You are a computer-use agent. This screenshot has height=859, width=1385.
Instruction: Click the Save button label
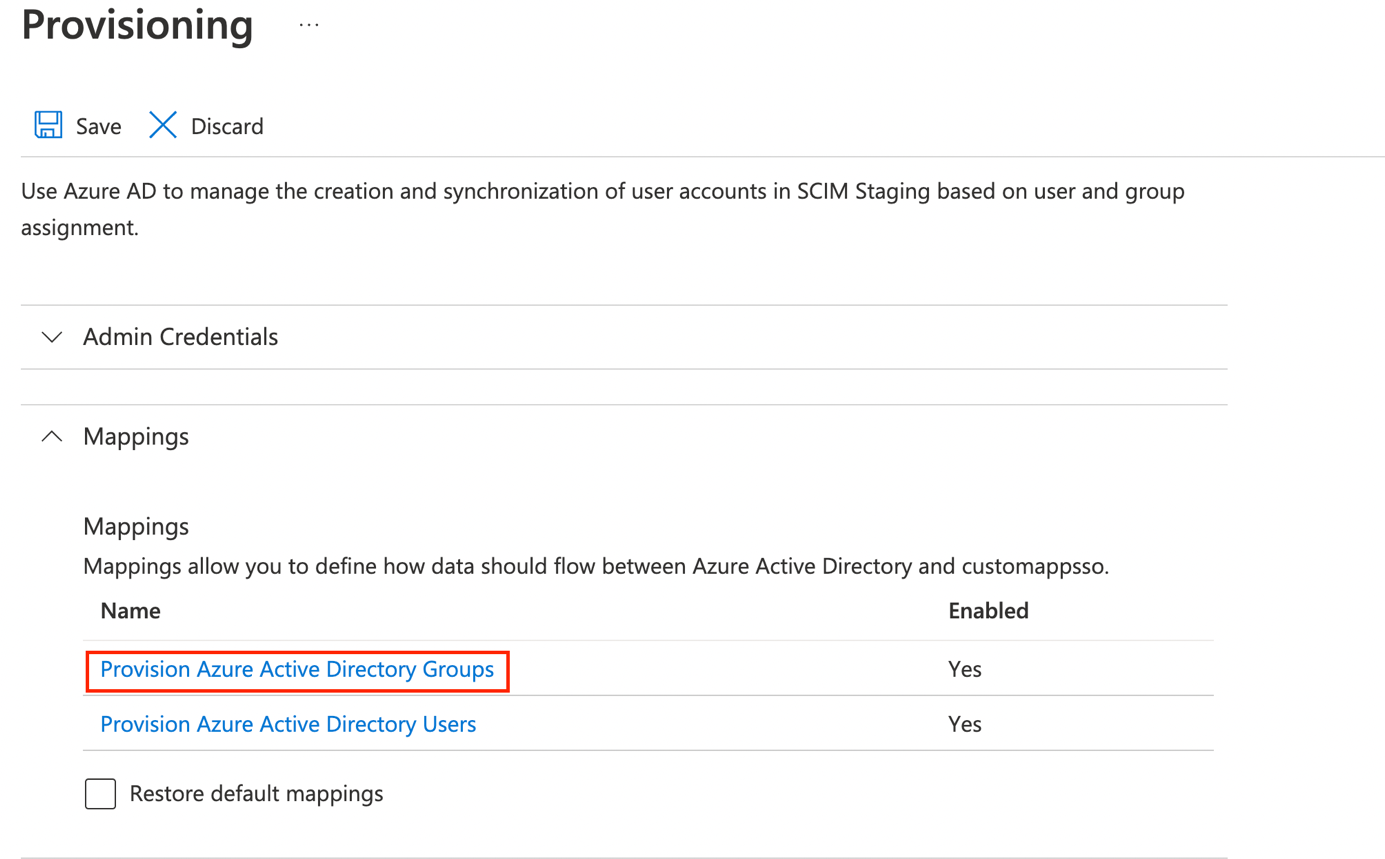point(98,126)
